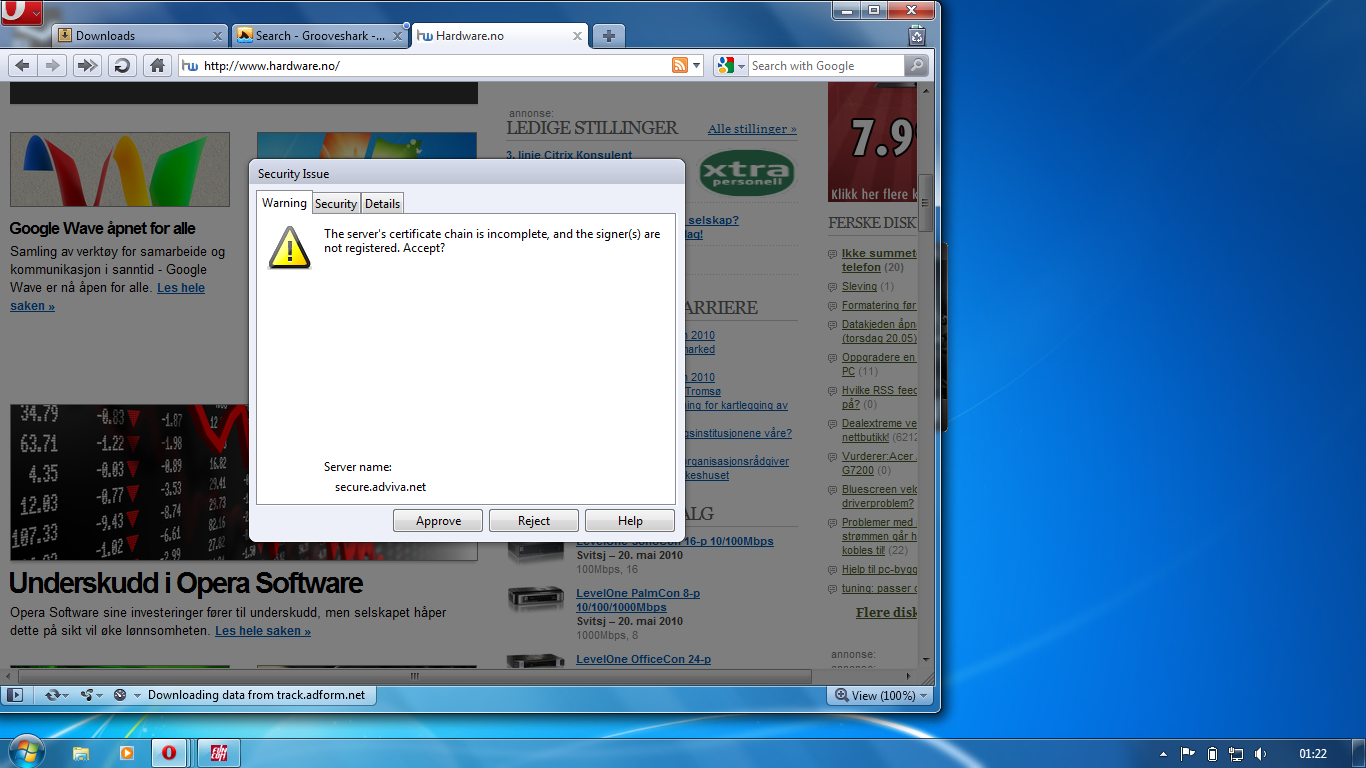Close the Downloads tab
The width and height of the screenshot is (1366, 768).
(x=217, y=36)
